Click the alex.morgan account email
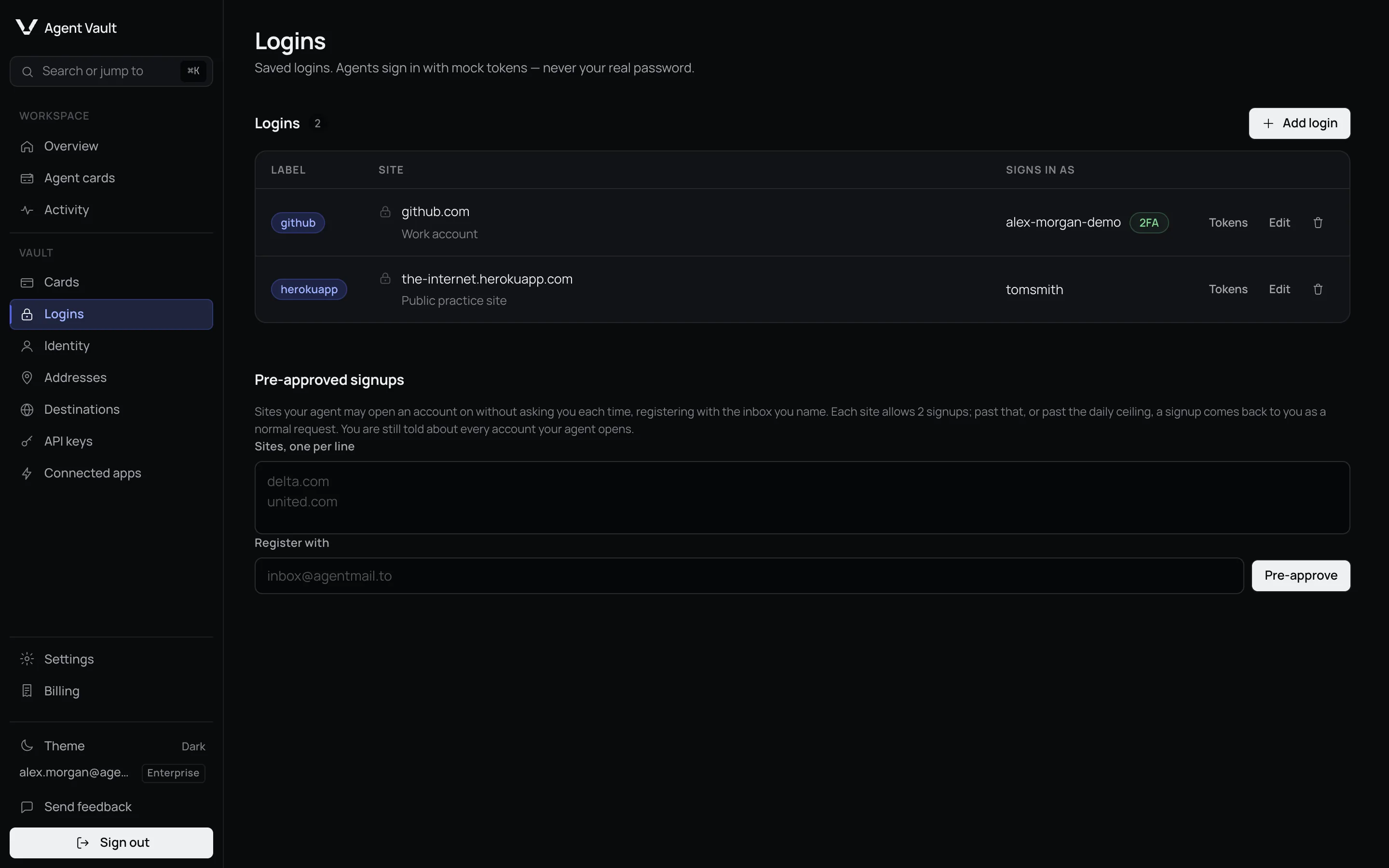1389x868 pixels. 73,773
